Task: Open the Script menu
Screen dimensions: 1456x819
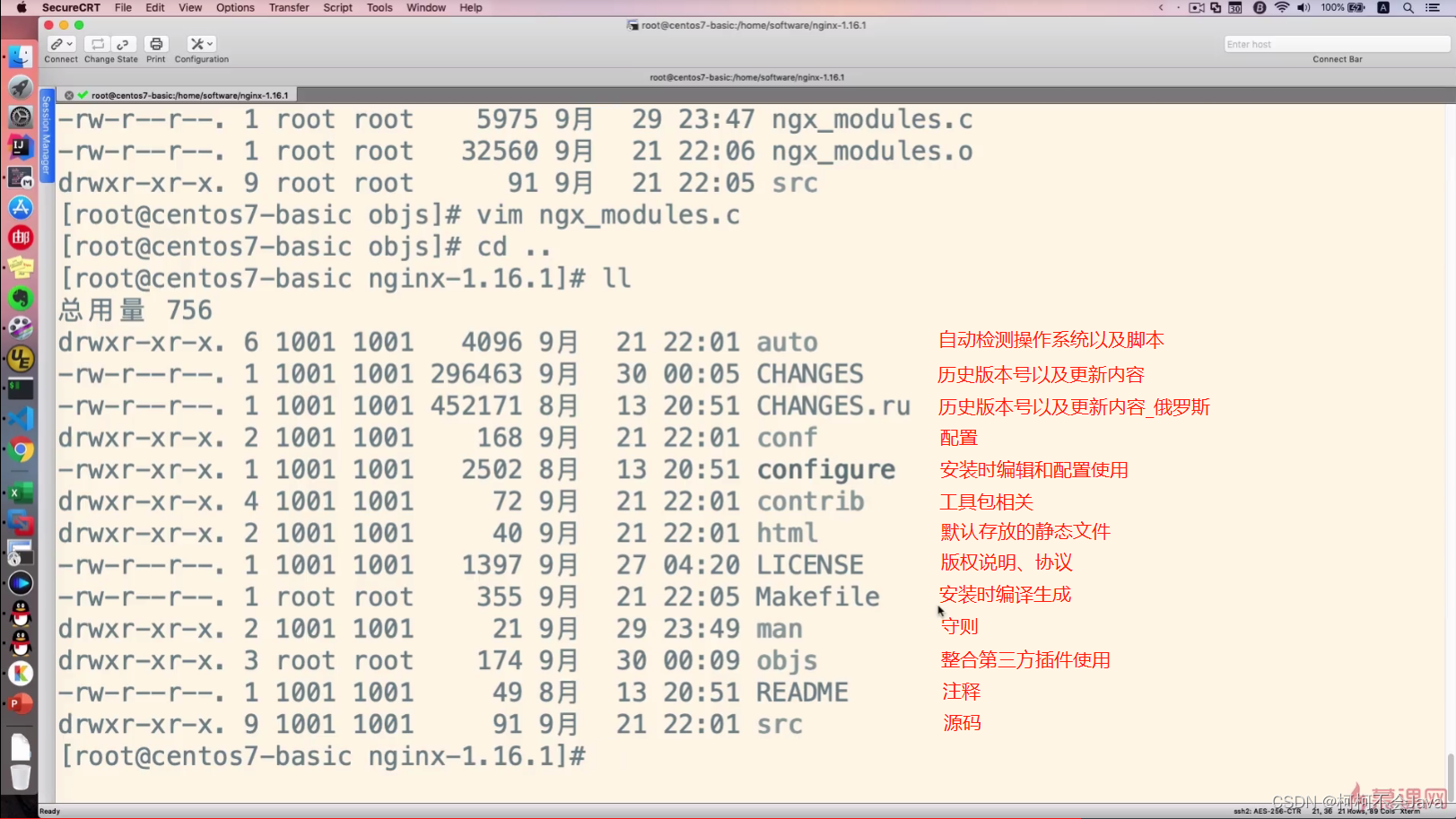Action: coord(337,7)
